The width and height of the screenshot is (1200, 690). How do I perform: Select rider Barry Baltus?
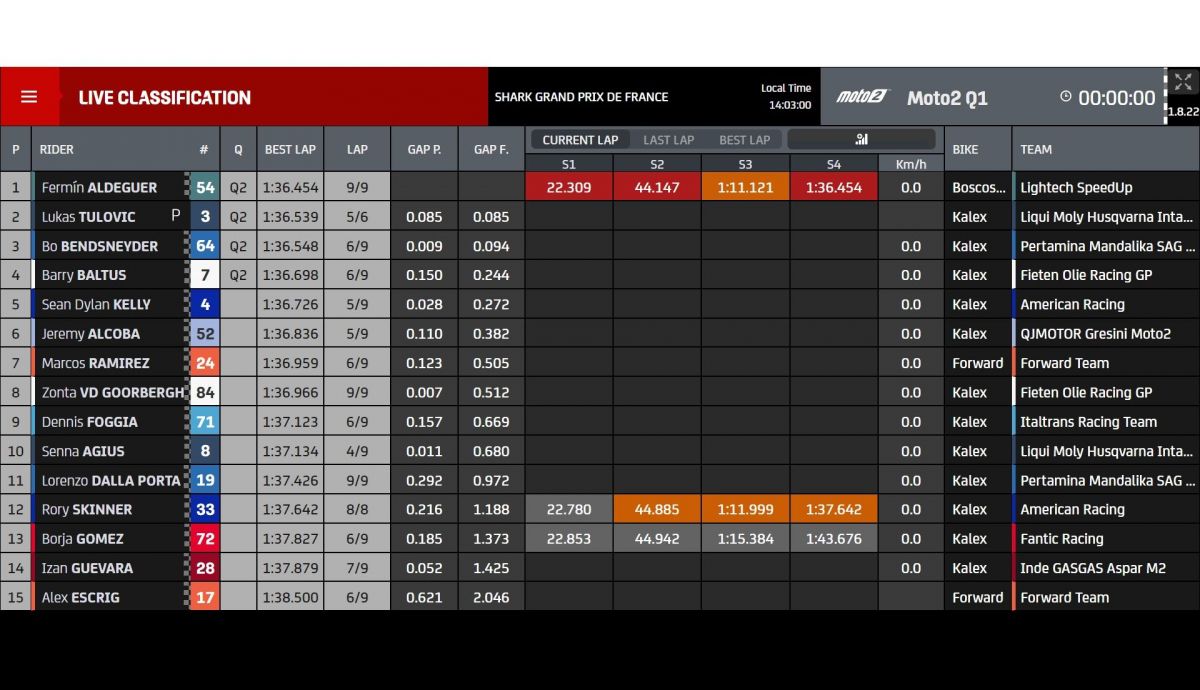[x=83, y=275]
